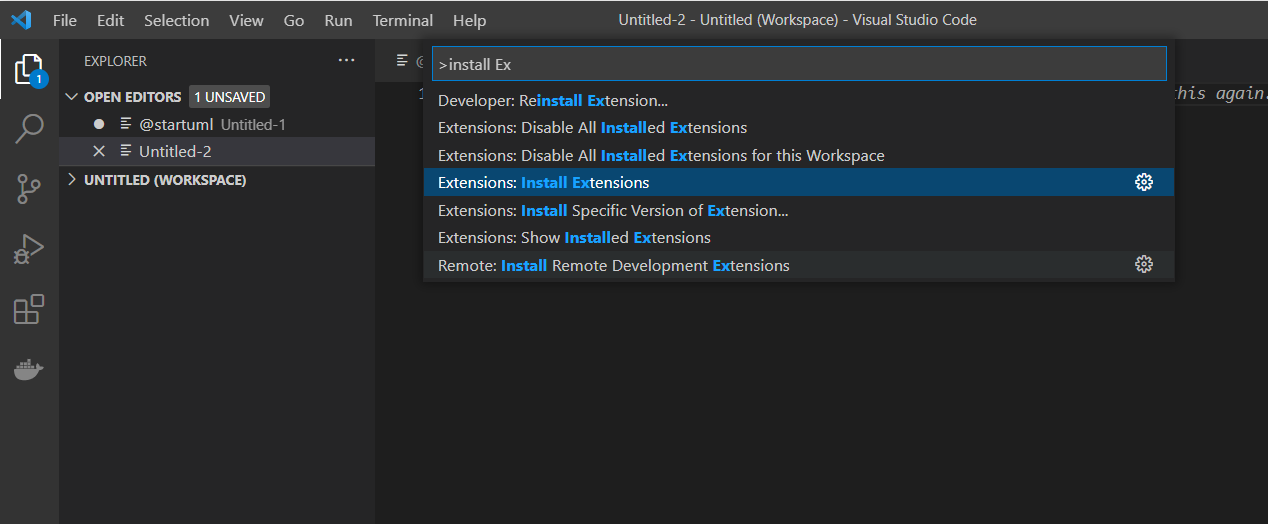Open the Selection menu

(x=177, y=20)
